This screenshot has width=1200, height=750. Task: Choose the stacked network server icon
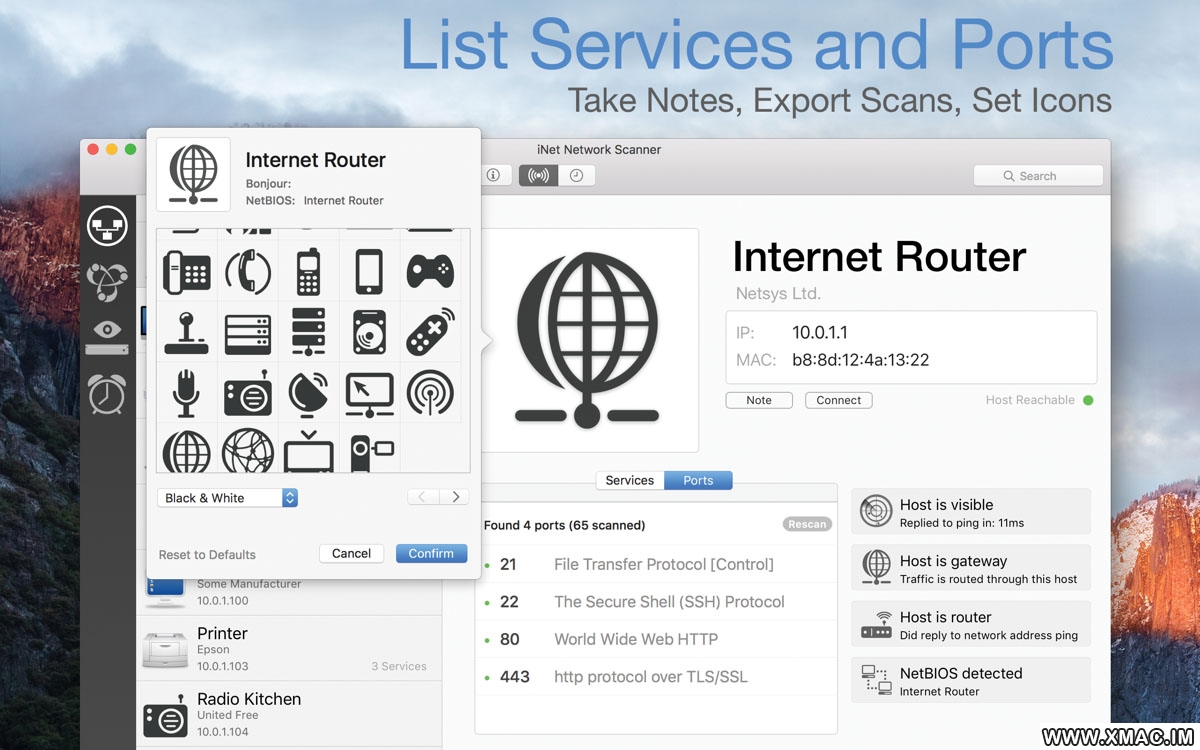(x=308, y=332)
